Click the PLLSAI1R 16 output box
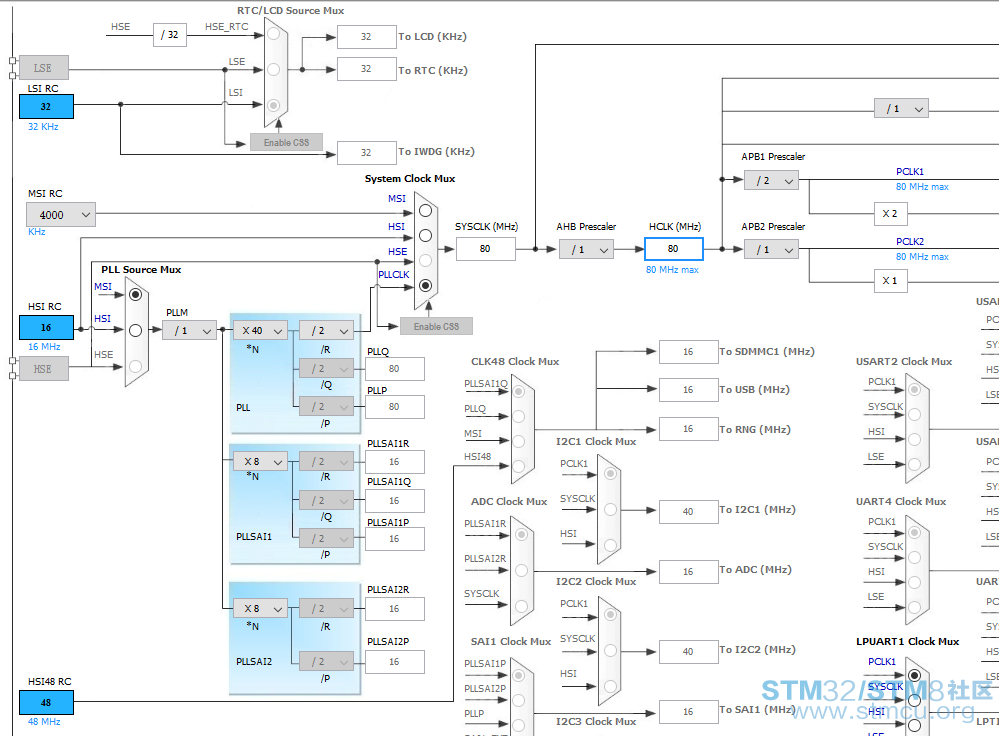This screenshot has width=999, height=736. pos(394,462)
